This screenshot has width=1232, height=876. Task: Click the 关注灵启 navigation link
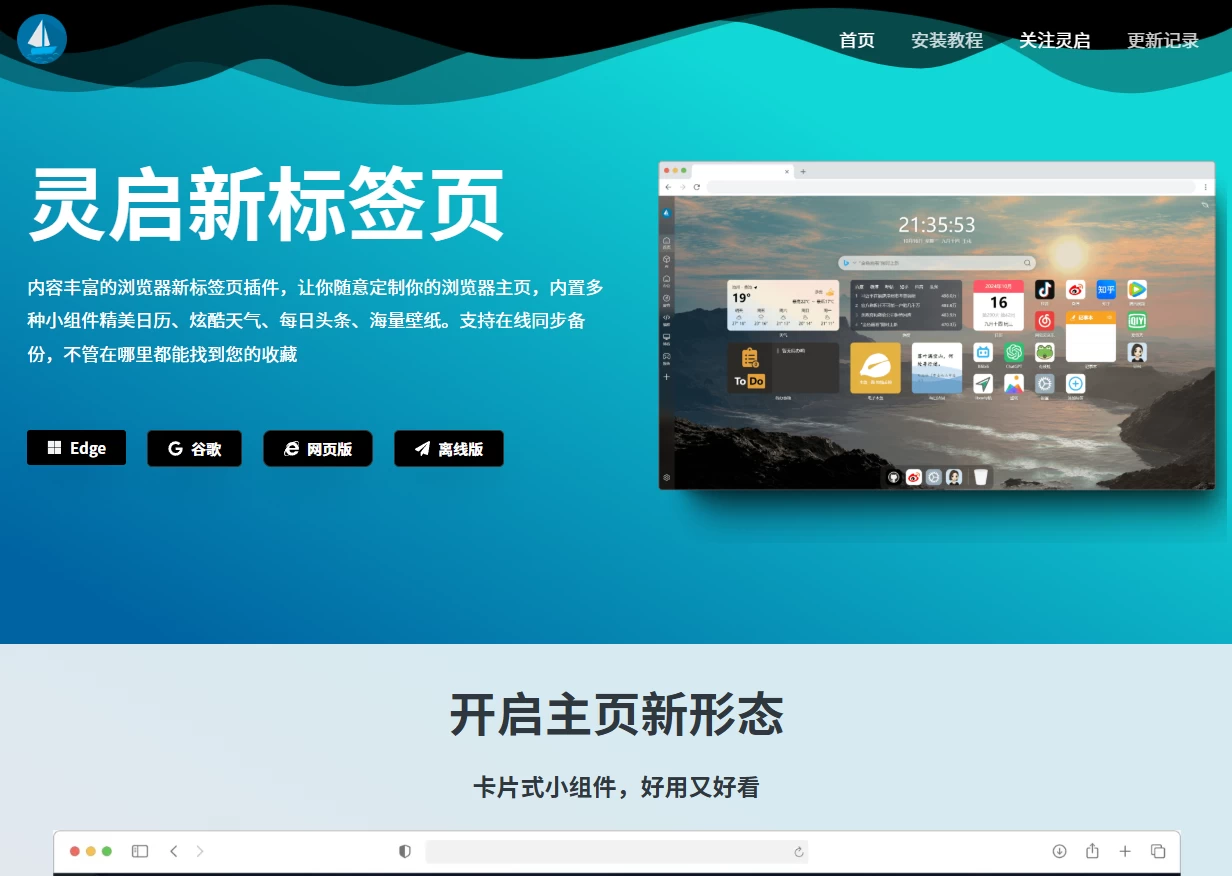(x=1055, y=40)
